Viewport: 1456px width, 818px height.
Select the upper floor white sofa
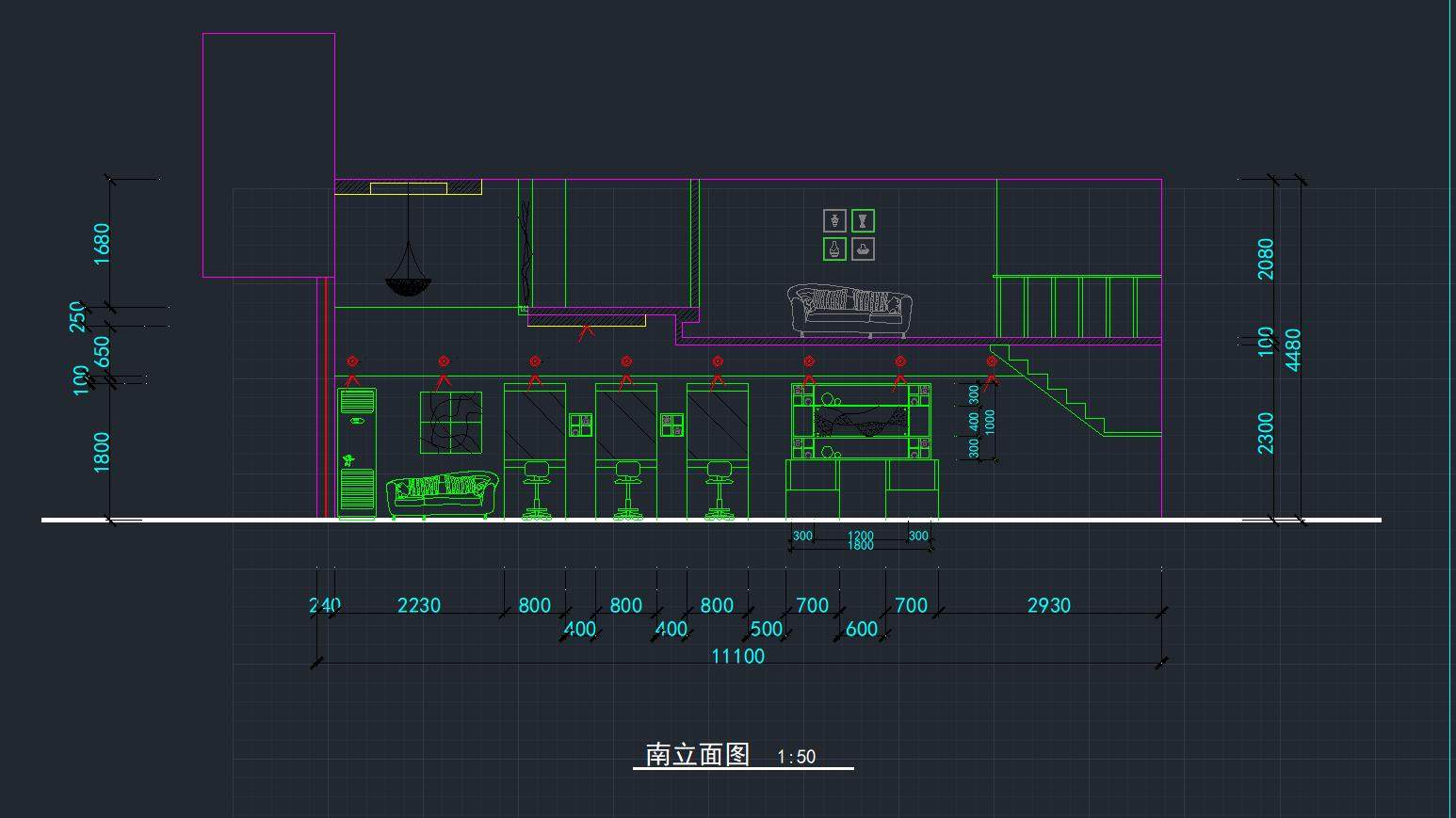[849, 310]
